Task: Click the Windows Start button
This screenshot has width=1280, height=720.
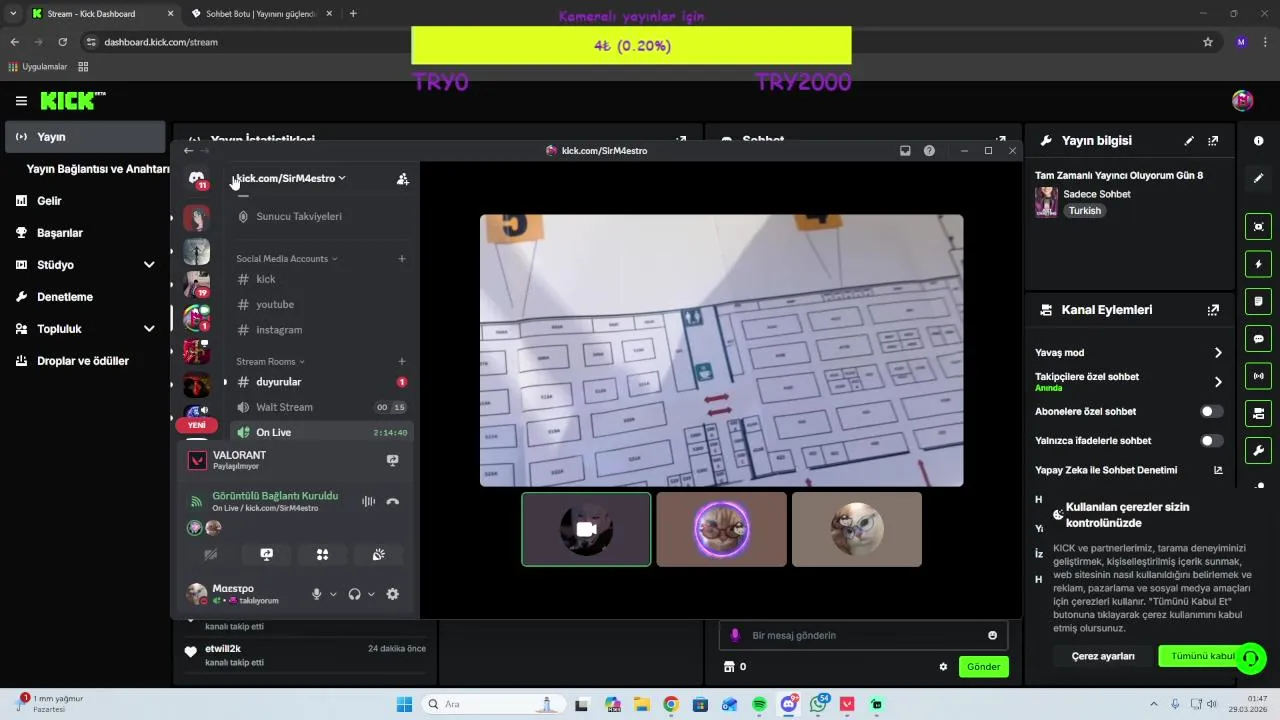Action: click(404, 705)
